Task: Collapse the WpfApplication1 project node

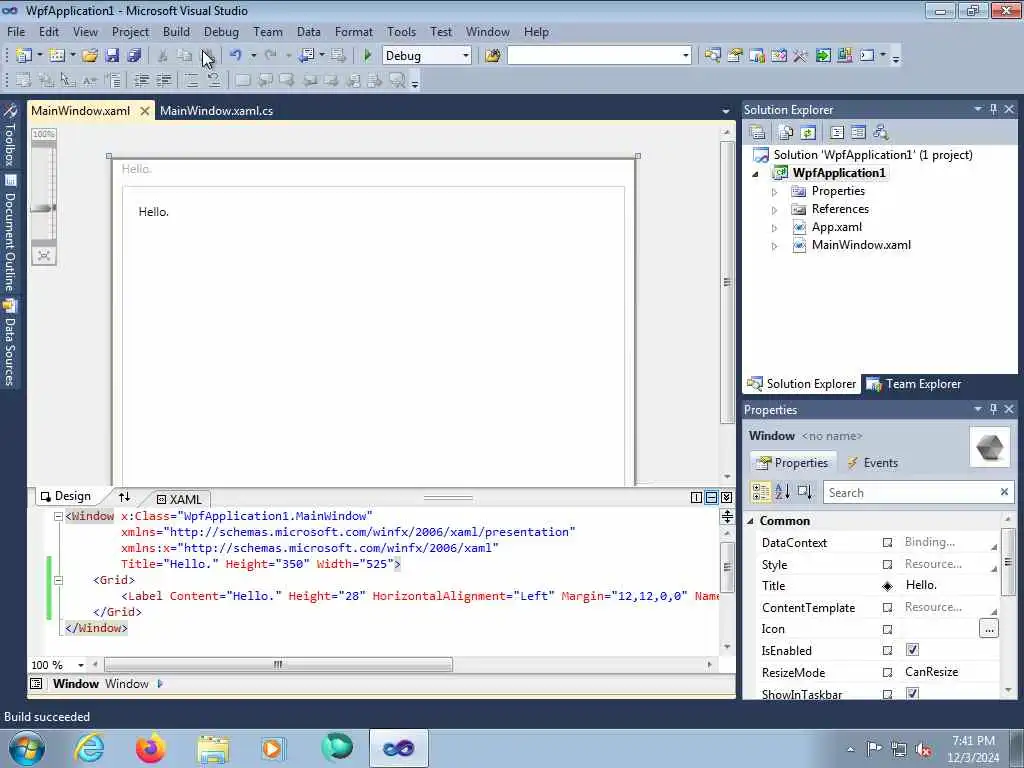Action: coord(756,174)
